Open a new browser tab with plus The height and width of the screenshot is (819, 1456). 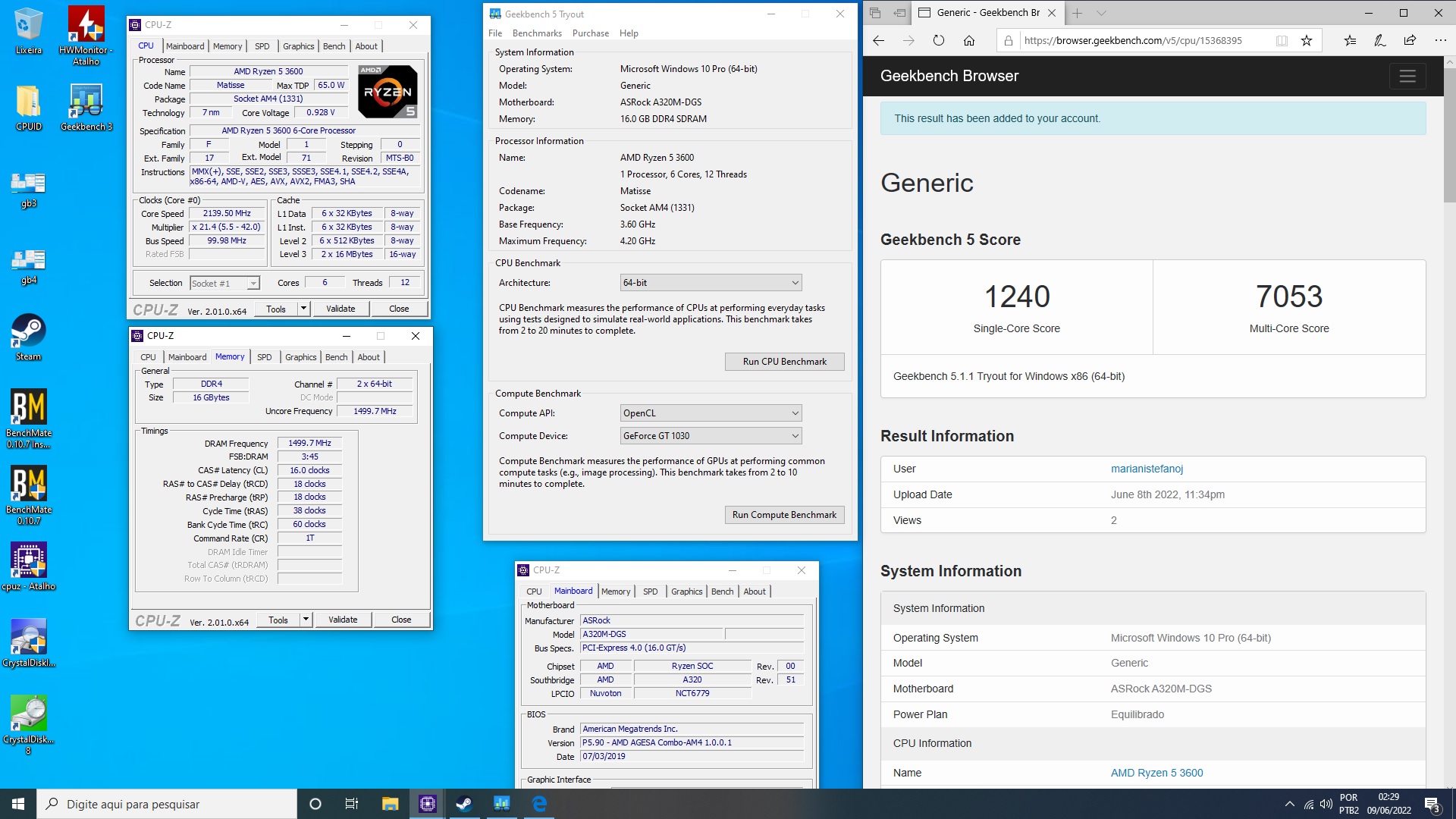1077,13
